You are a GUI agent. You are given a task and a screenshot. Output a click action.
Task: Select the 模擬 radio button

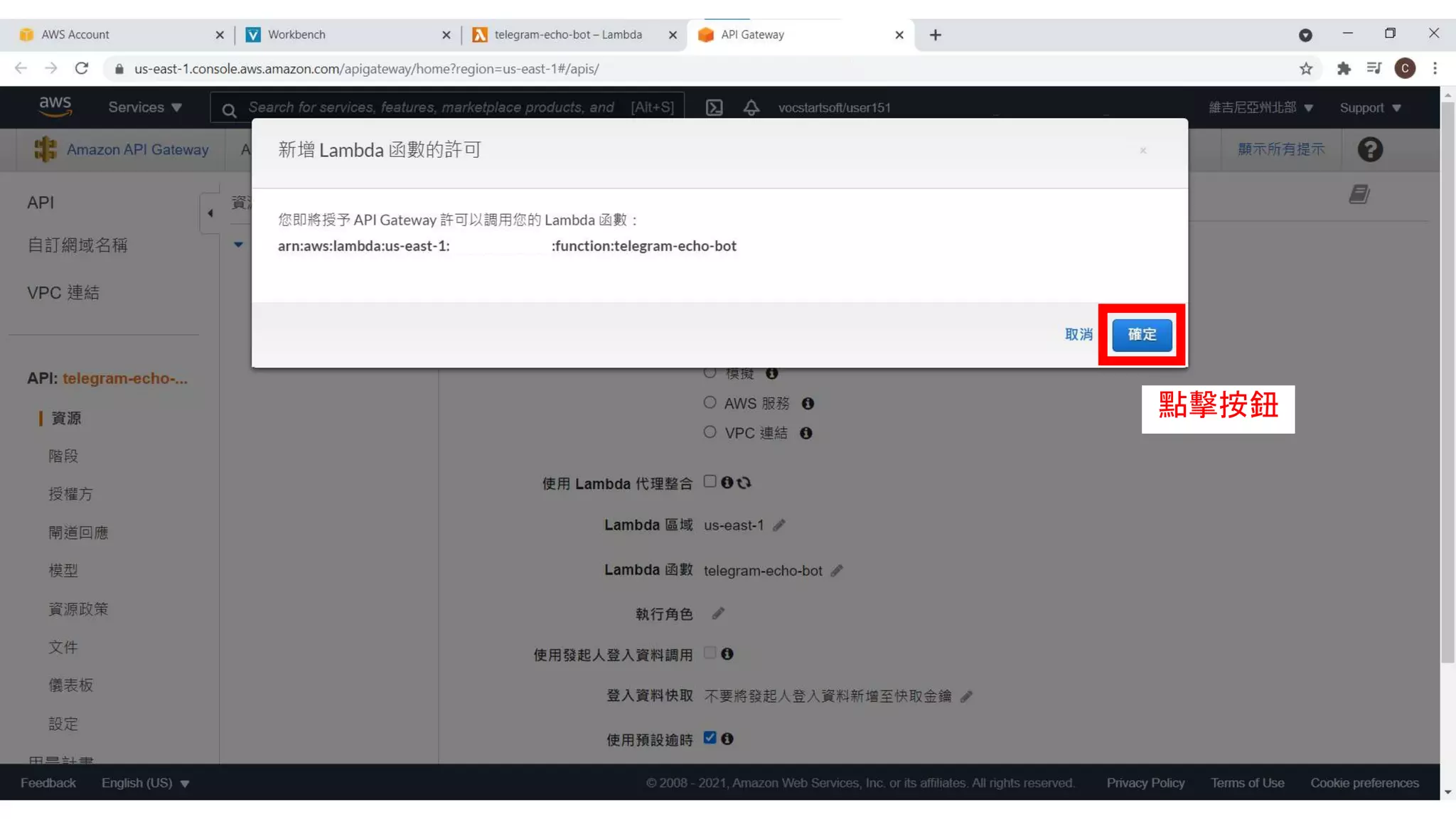(710, 373)
